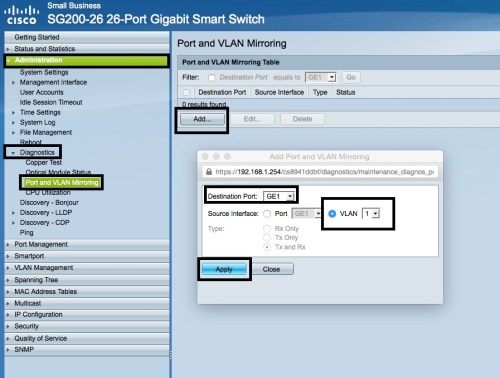Expand the Discovery - LLDP arrow
500x378 pixels.
13,213
